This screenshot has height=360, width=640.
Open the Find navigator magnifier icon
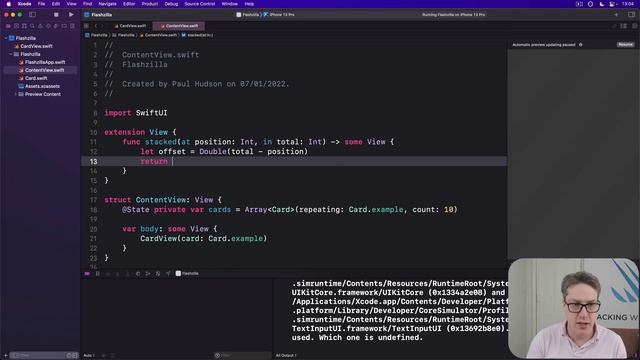pyautogui.click(x=32, y=26)
